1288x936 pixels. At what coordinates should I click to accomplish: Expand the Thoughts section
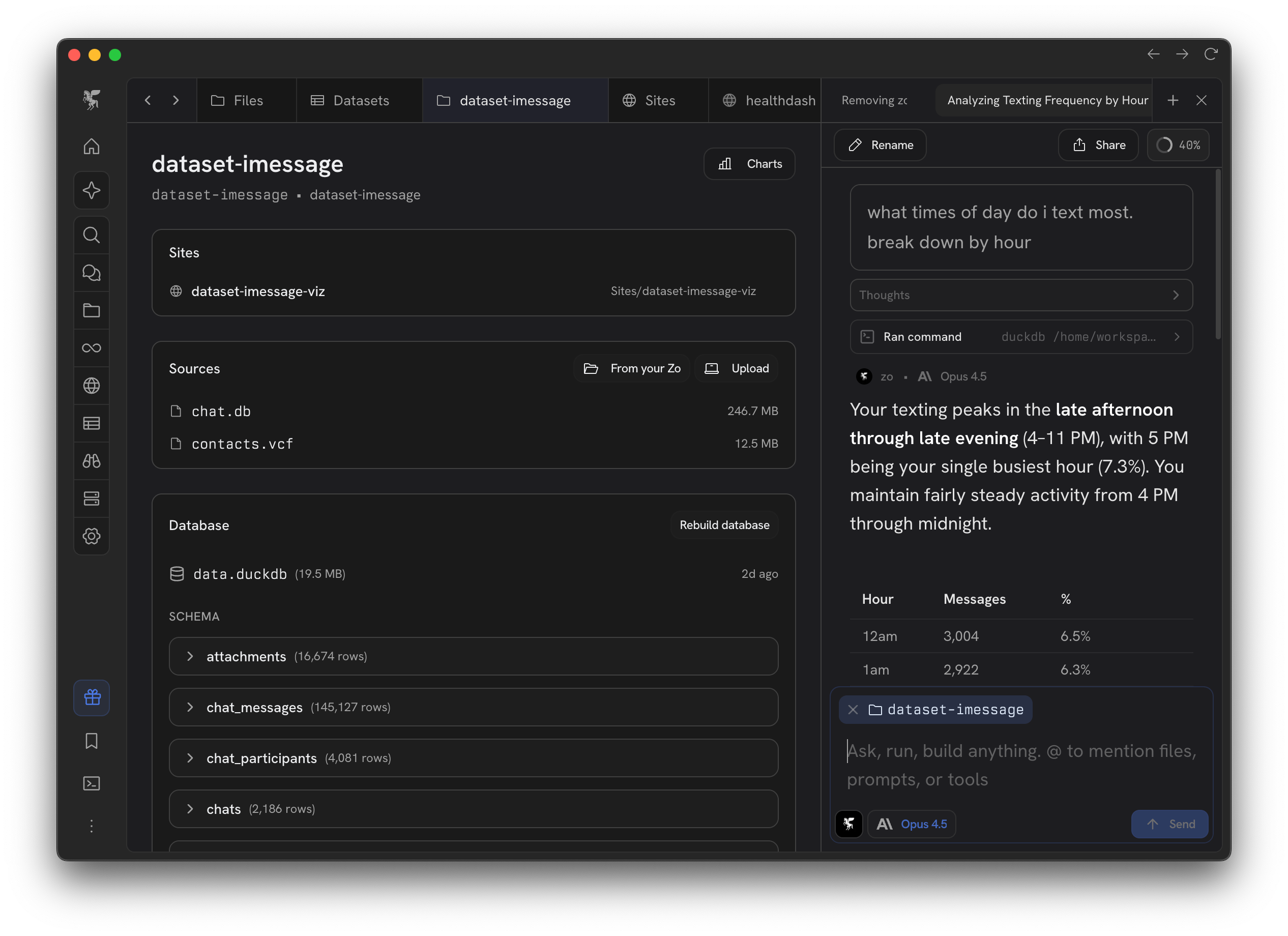1020,295
